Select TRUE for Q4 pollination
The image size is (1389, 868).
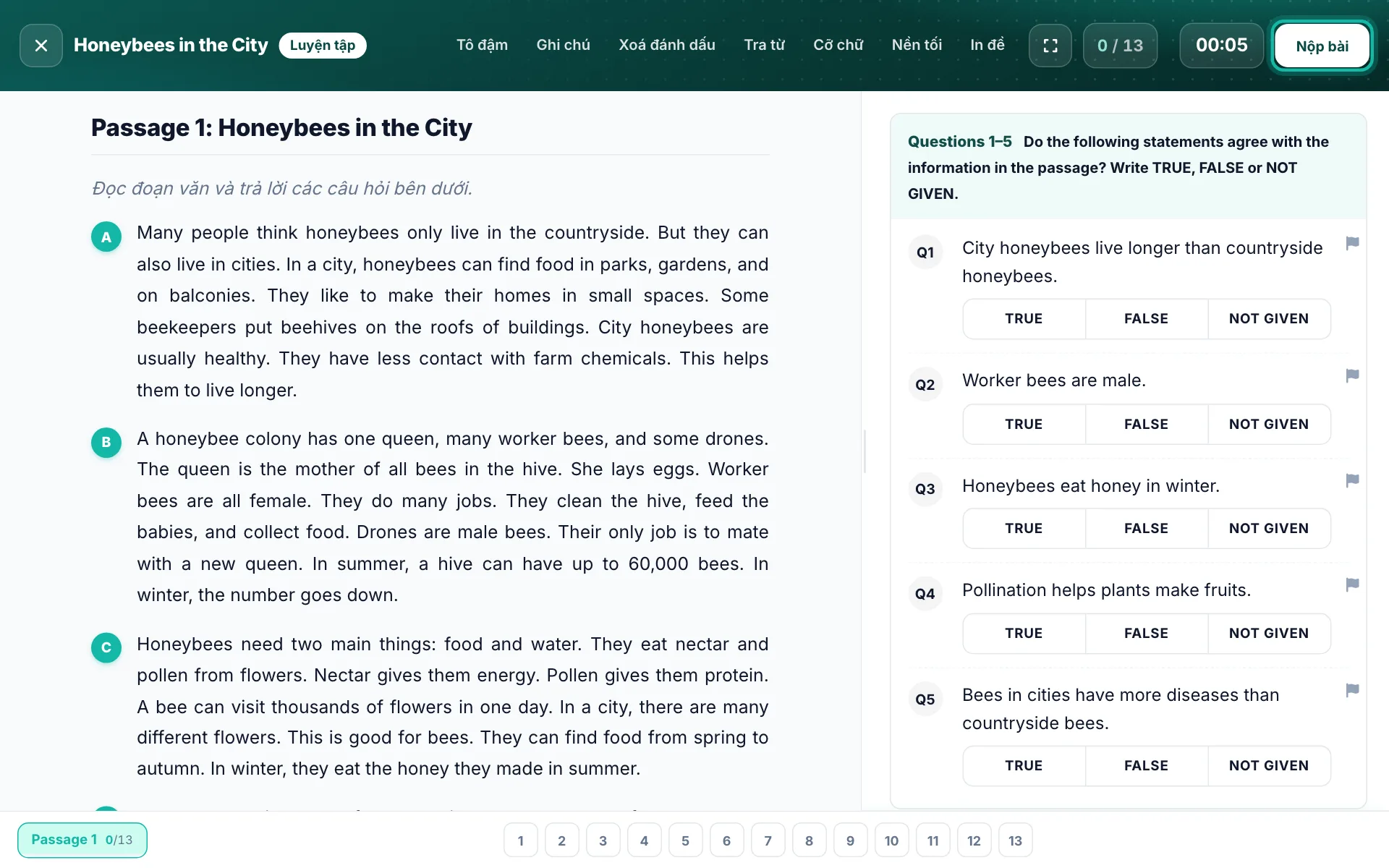tap(1024, 634)
